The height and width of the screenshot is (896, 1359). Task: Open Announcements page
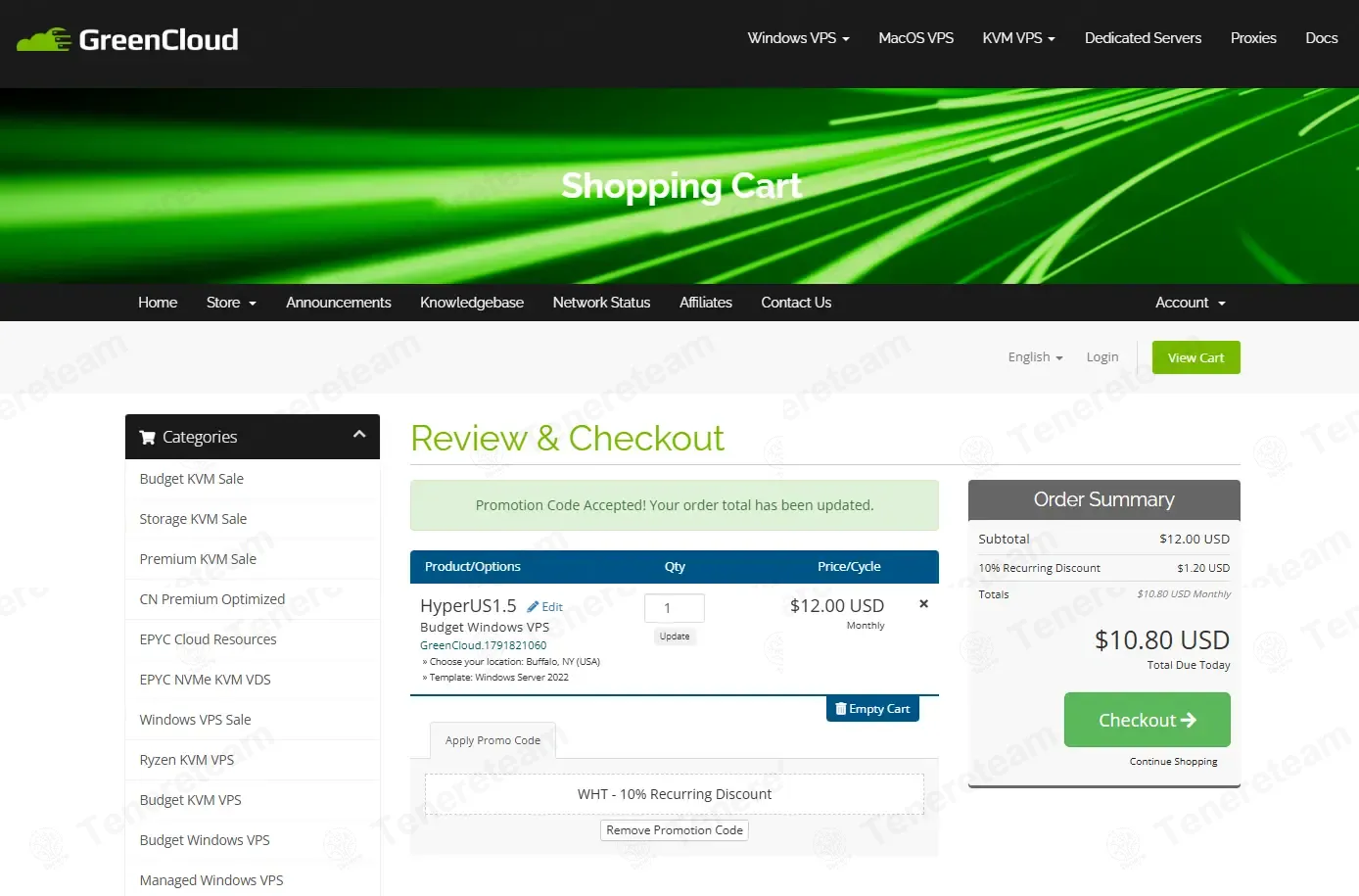click(338, 303)
